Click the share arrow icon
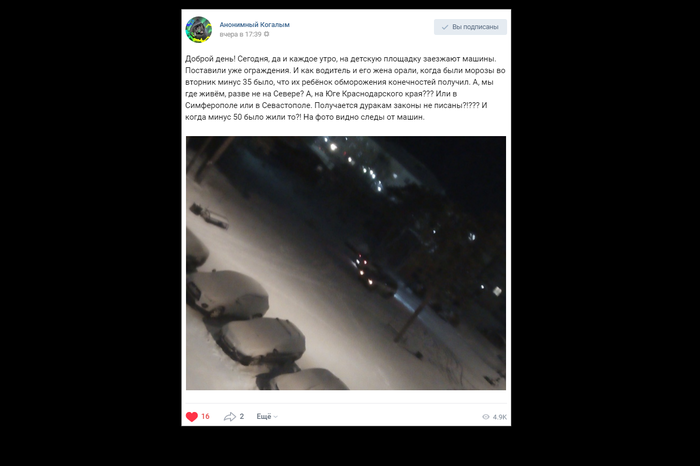Screen dimensions: 700x466 [229, 416]
